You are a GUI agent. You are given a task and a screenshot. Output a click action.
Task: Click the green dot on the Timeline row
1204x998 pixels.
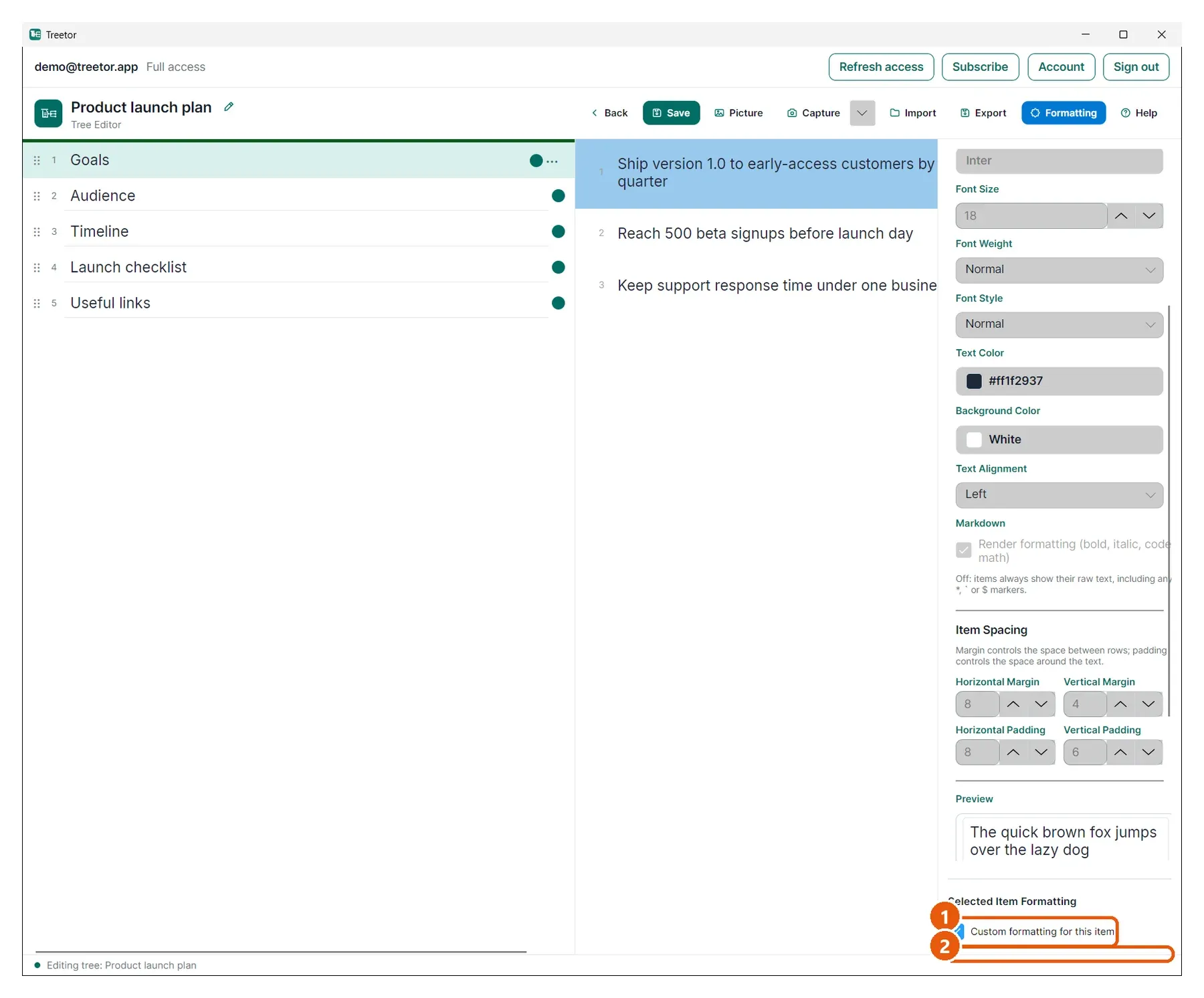pos(559,231)
